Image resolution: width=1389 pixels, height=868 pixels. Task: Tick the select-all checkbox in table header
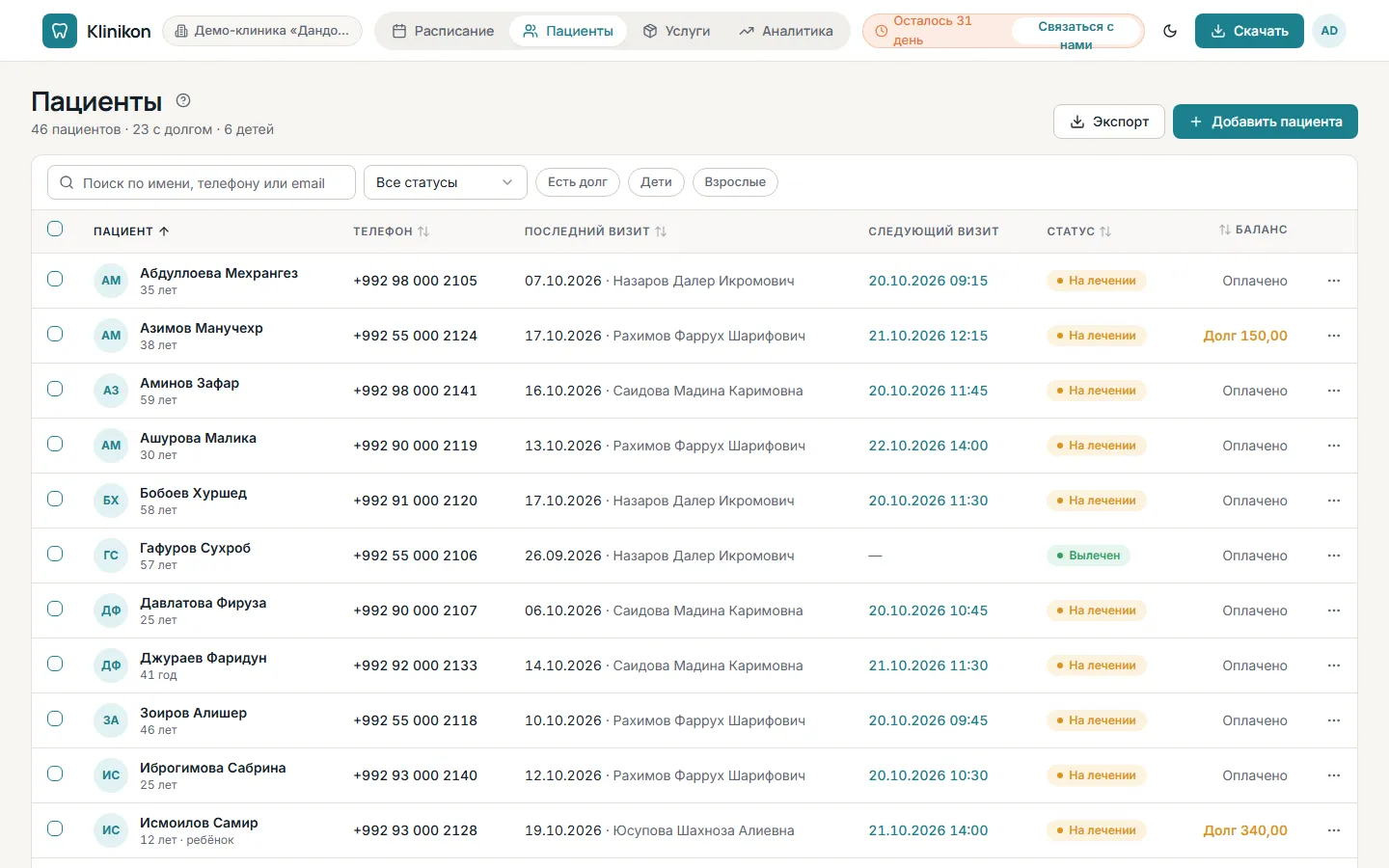(x=55, y=229)
